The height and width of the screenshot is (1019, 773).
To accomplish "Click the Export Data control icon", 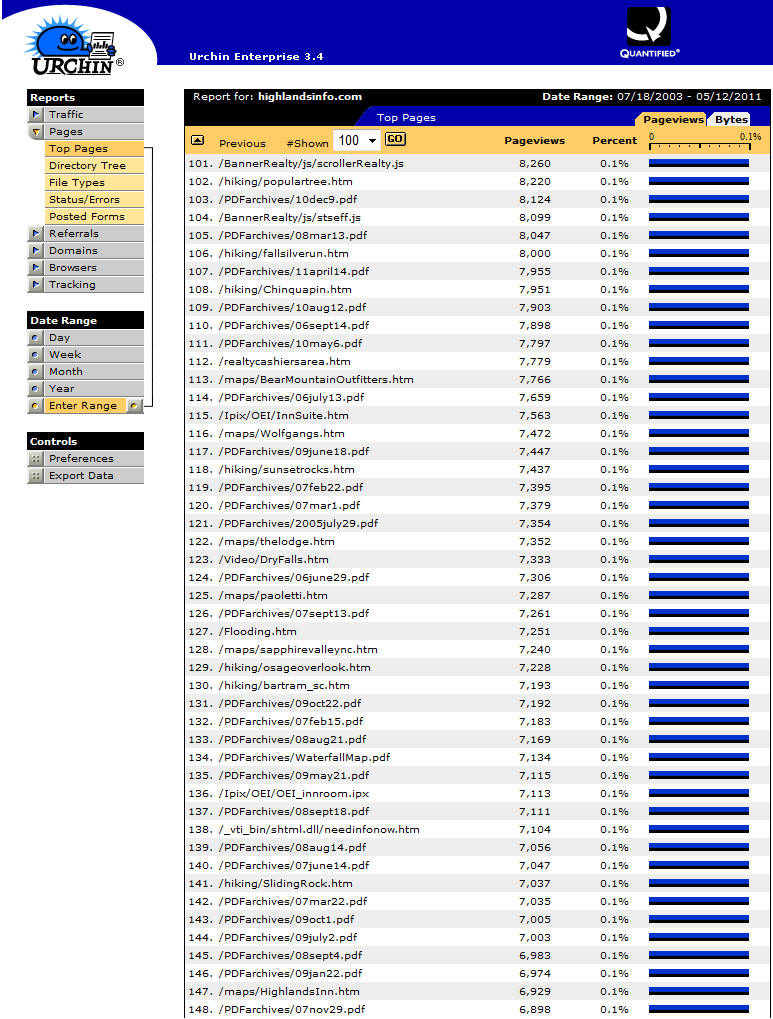I will click(x=36, y=476).
